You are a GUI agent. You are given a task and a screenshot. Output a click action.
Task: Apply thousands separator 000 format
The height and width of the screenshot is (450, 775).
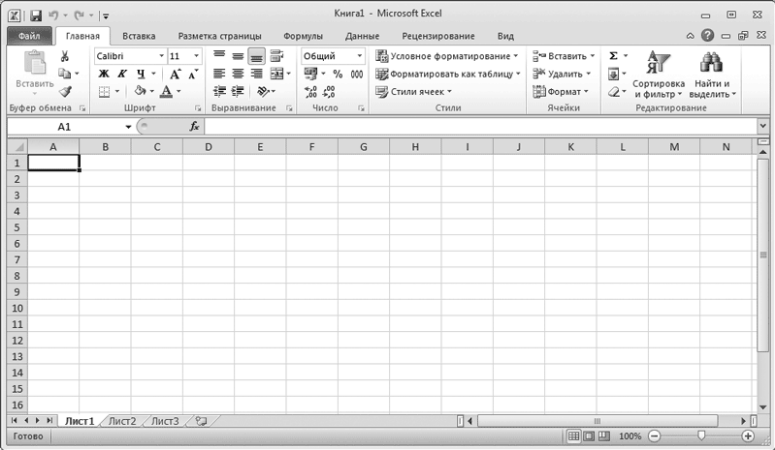(356, 74)
